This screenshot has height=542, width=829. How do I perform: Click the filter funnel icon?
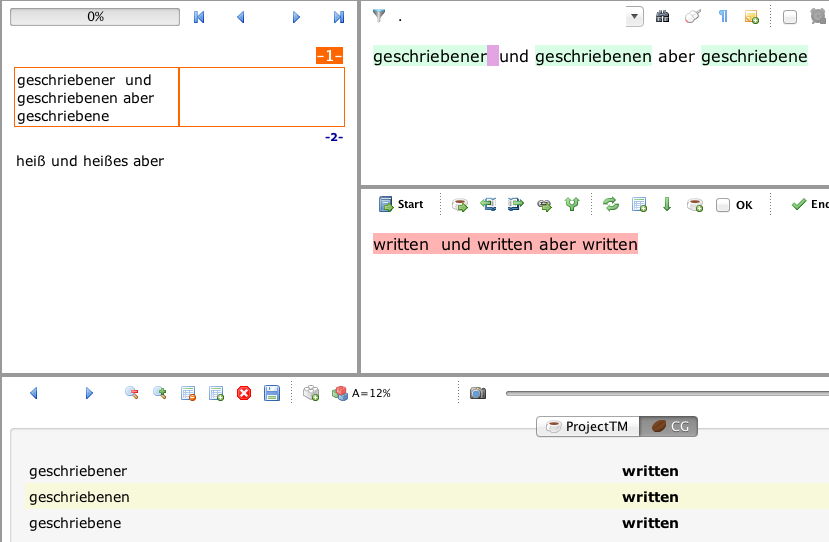tap(378, 16)
